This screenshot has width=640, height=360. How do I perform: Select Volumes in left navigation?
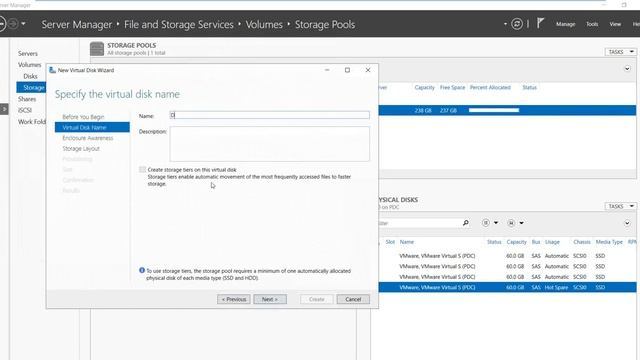pos(29,65)
